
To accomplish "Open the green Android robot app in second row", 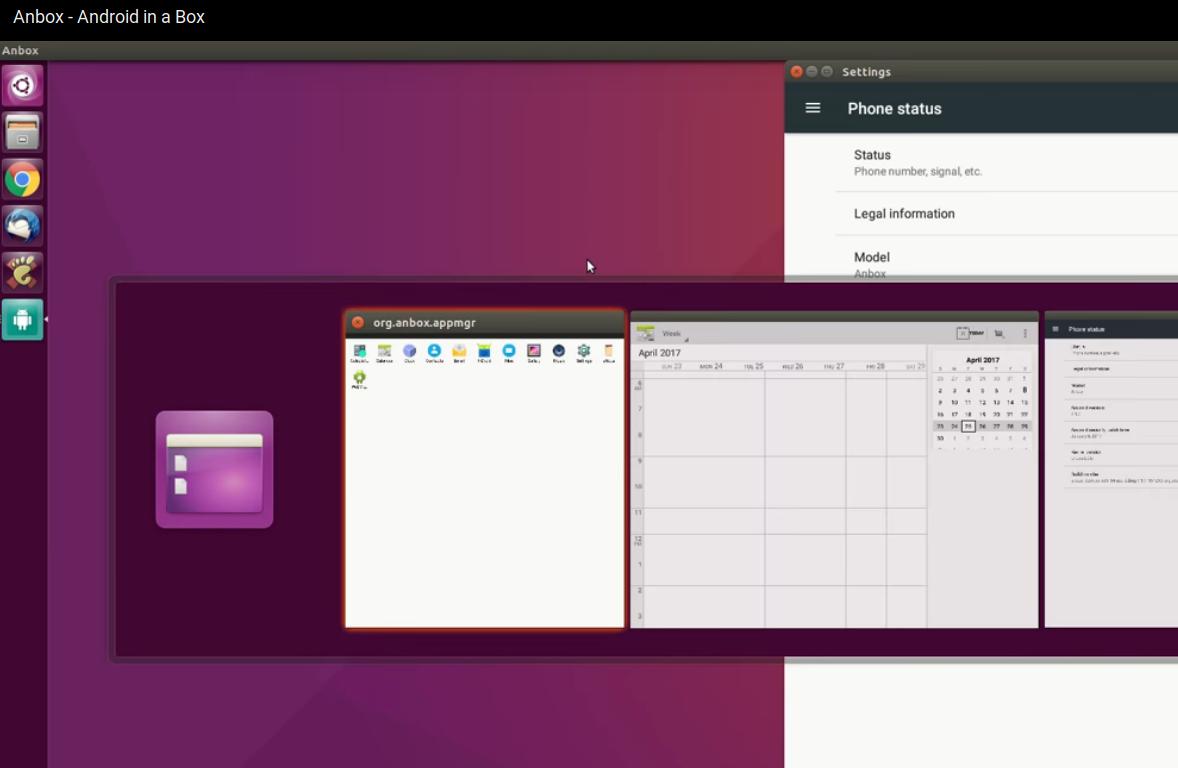I will pos(359,379).
